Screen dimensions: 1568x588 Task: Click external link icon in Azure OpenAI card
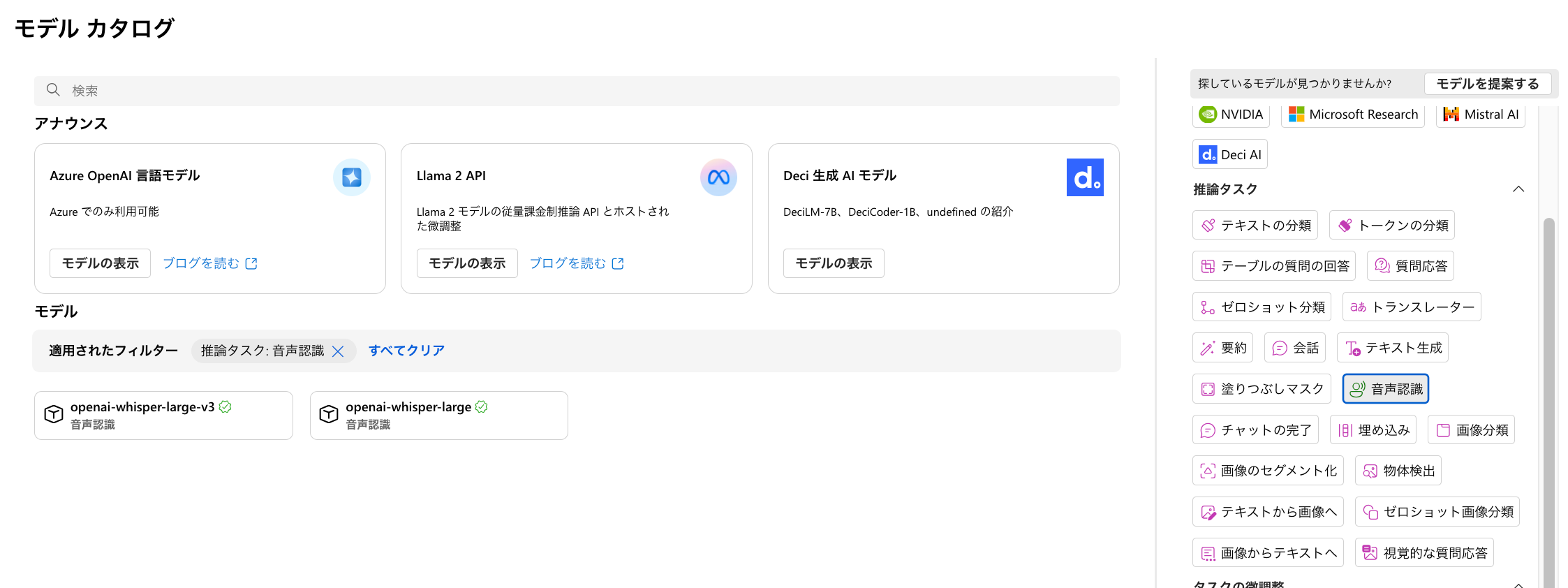(251, 263)
